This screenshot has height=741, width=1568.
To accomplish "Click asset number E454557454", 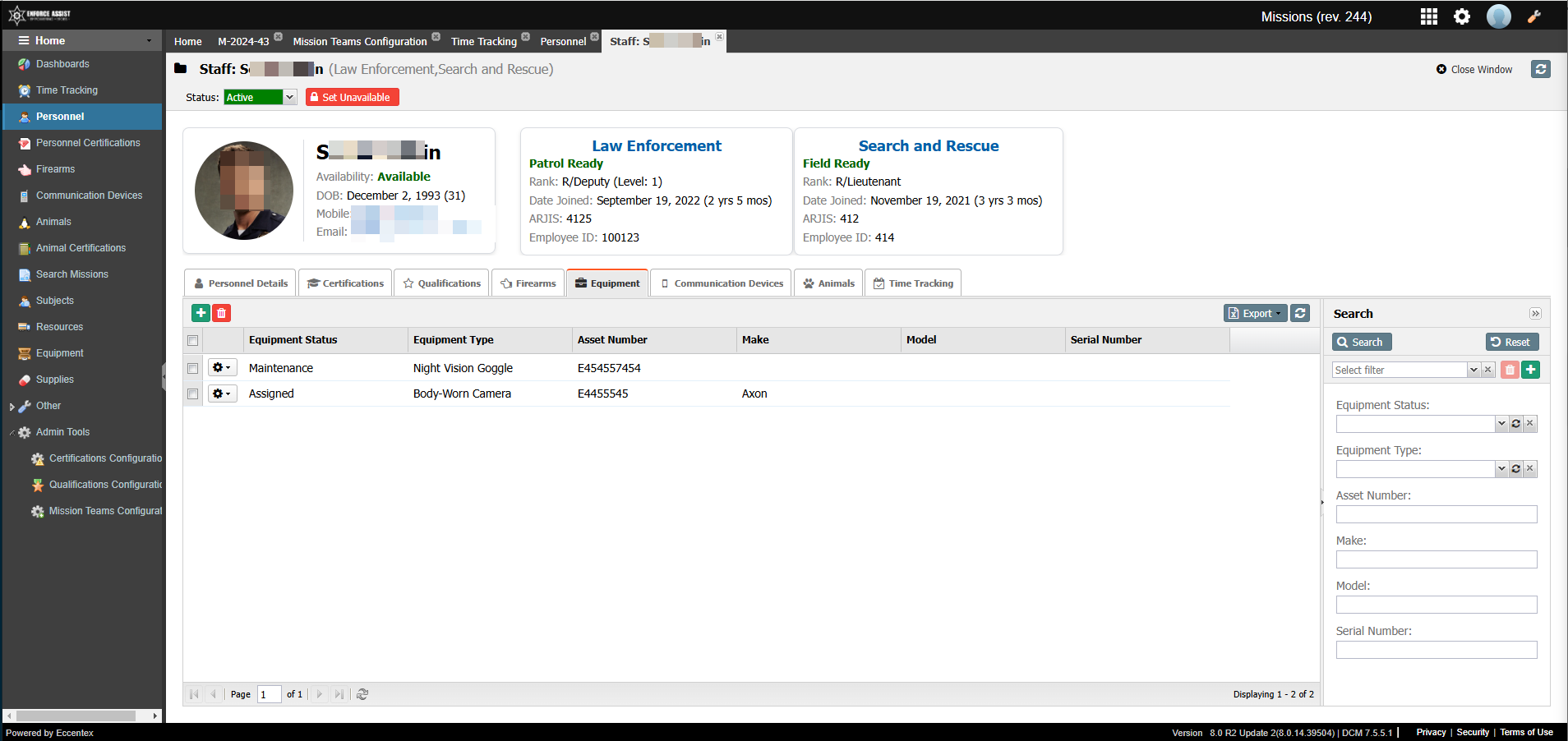I will 609,368.
